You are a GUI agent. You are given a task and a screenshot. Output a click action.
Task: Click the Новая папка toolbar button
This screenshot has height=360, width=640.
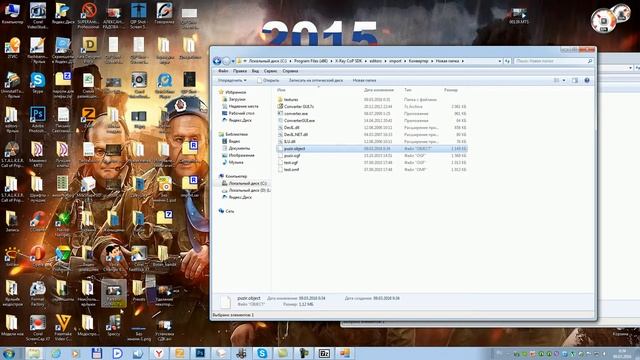tap(364, 80)
